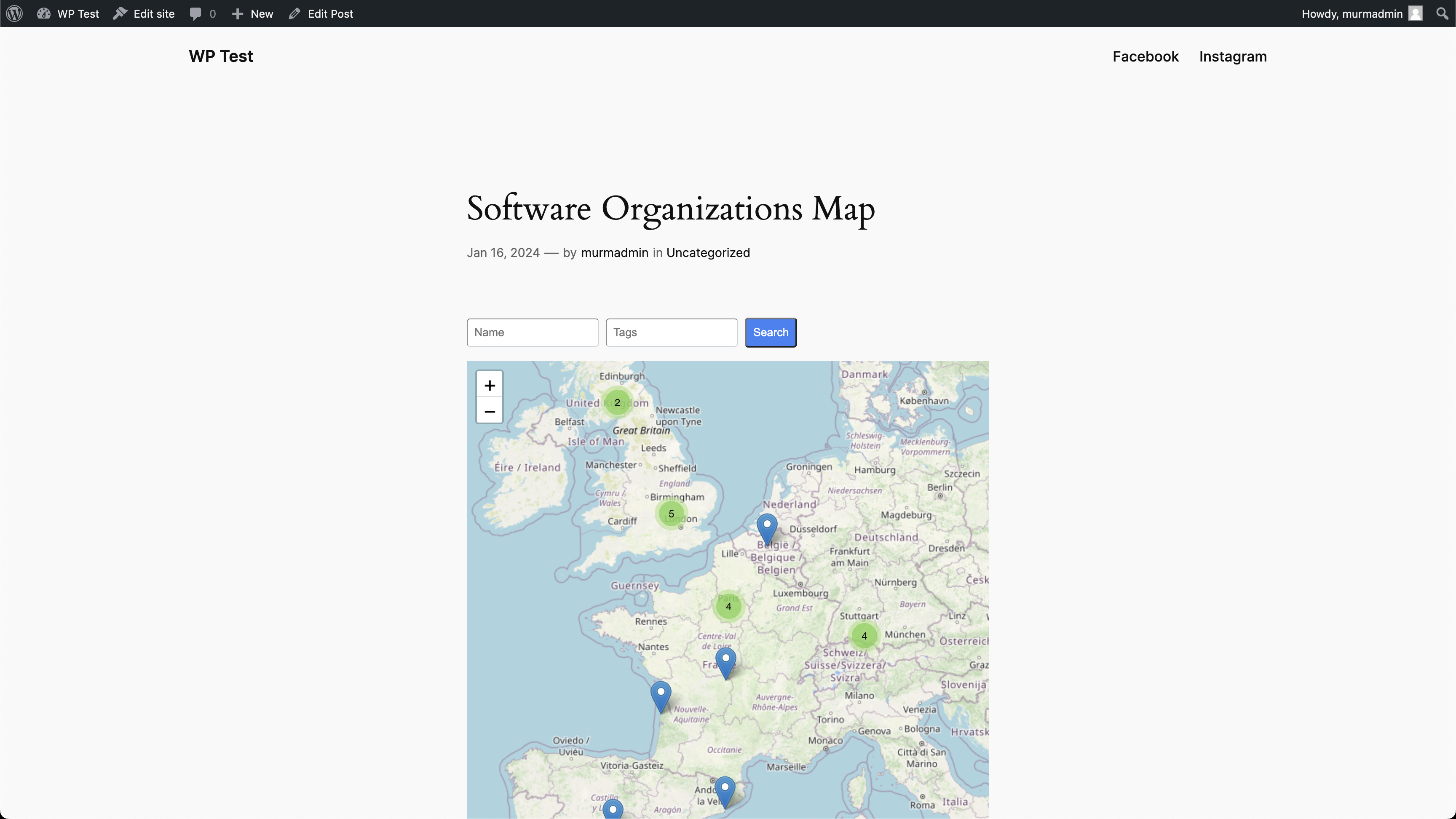Open the WP Test dashboard menu
Image resolution: width=1456 pixels, height=819 pixels.
click(x=68, y=13)
